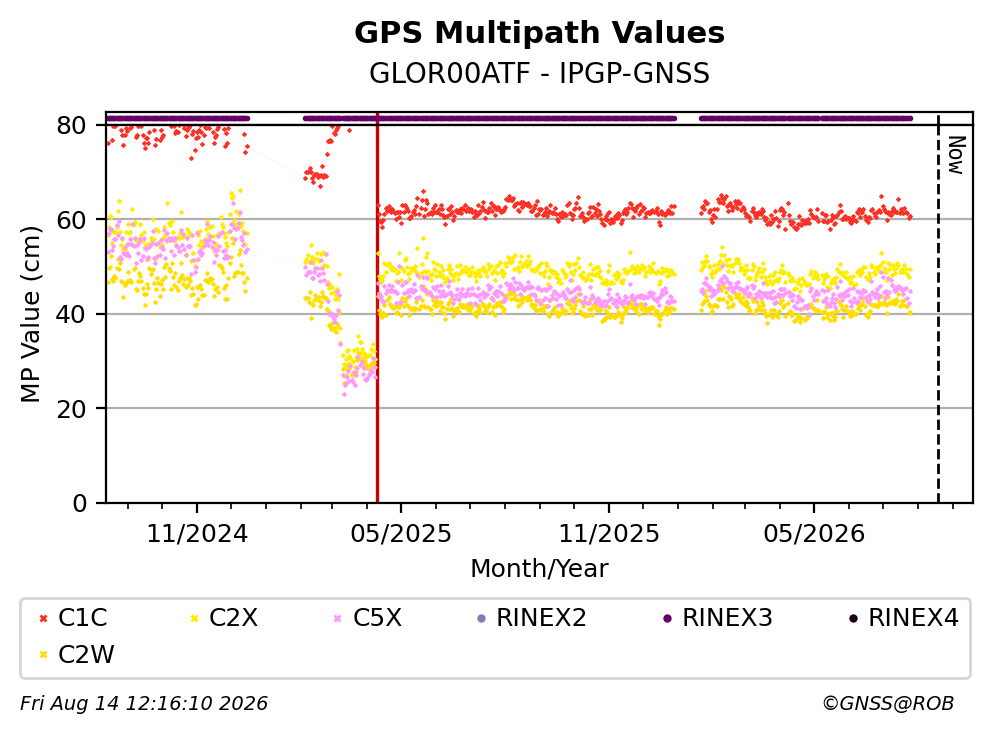Click the 05/2026 x-axis tick label

click(x=814, y=534)
